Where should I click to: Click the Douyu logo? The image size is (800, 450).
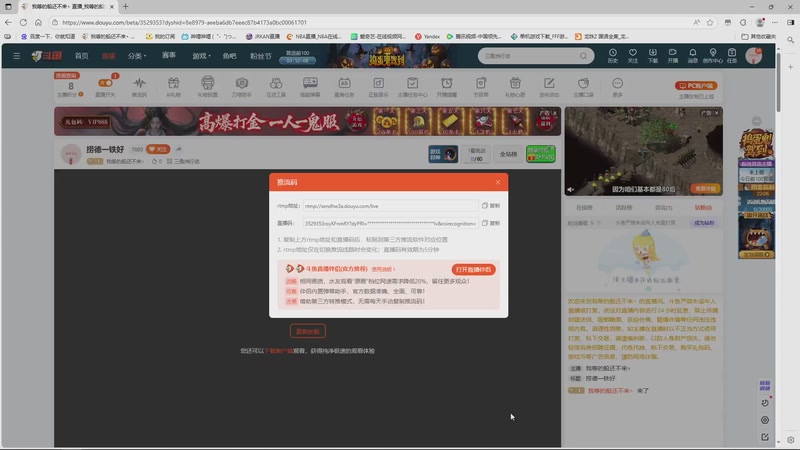point(46,56)
